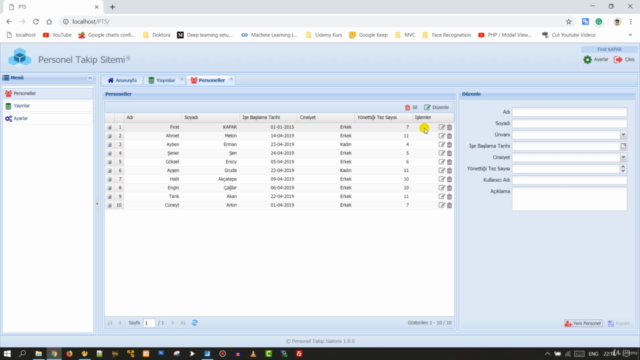The height and width of the screenshot is (360, 640).
Task: Refresh the personnel grid
Action: 195,323
